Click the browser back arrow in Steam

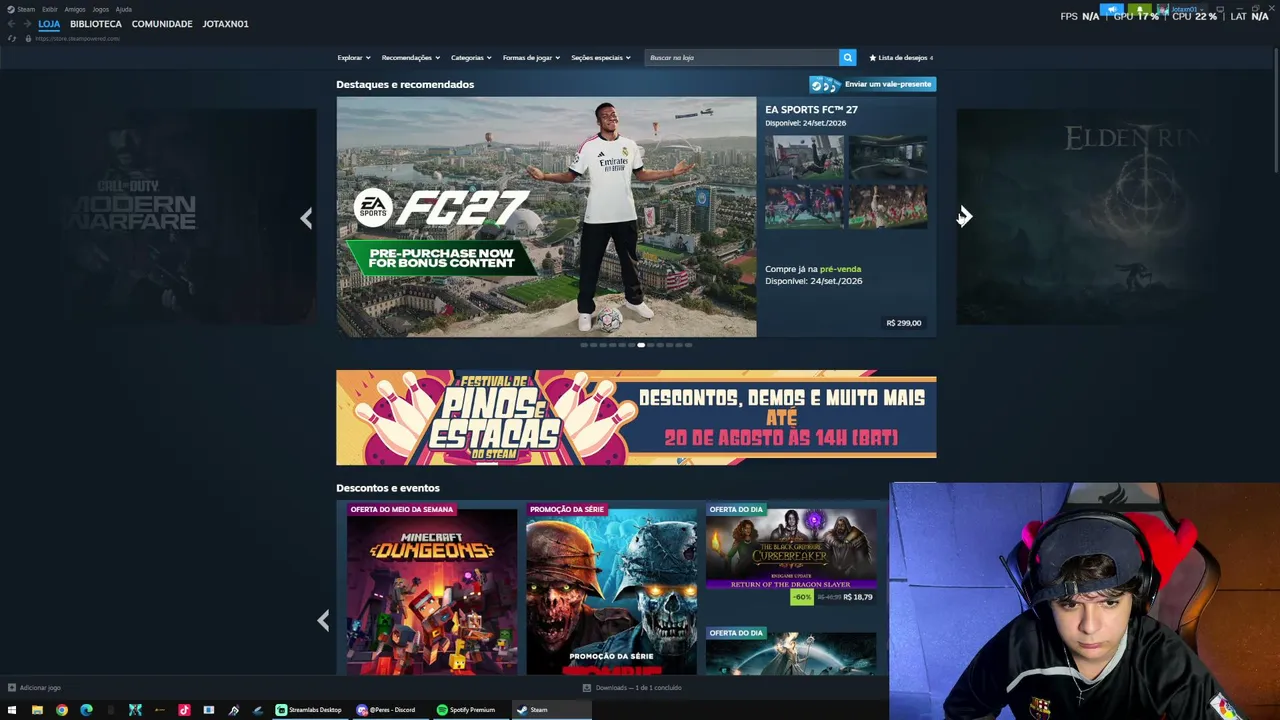(12, 24)
